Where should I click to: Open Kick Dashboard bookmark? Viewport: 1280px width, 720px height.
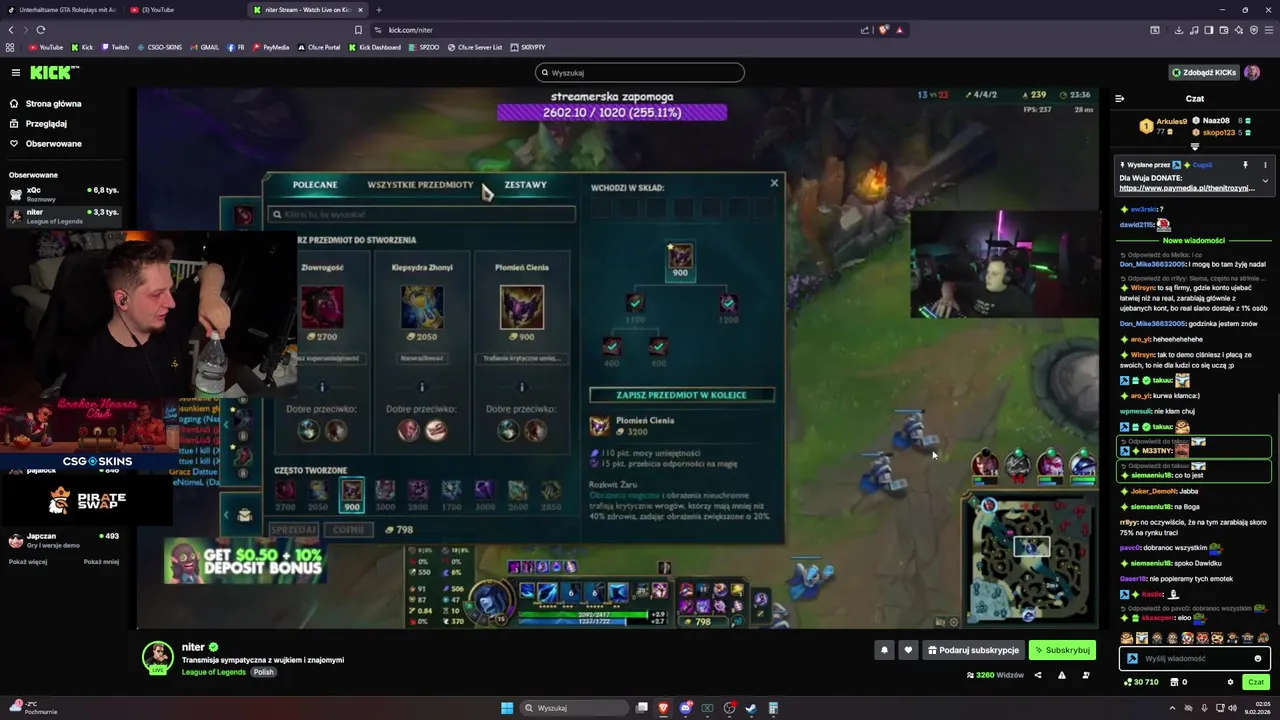[x=375, y=47]
